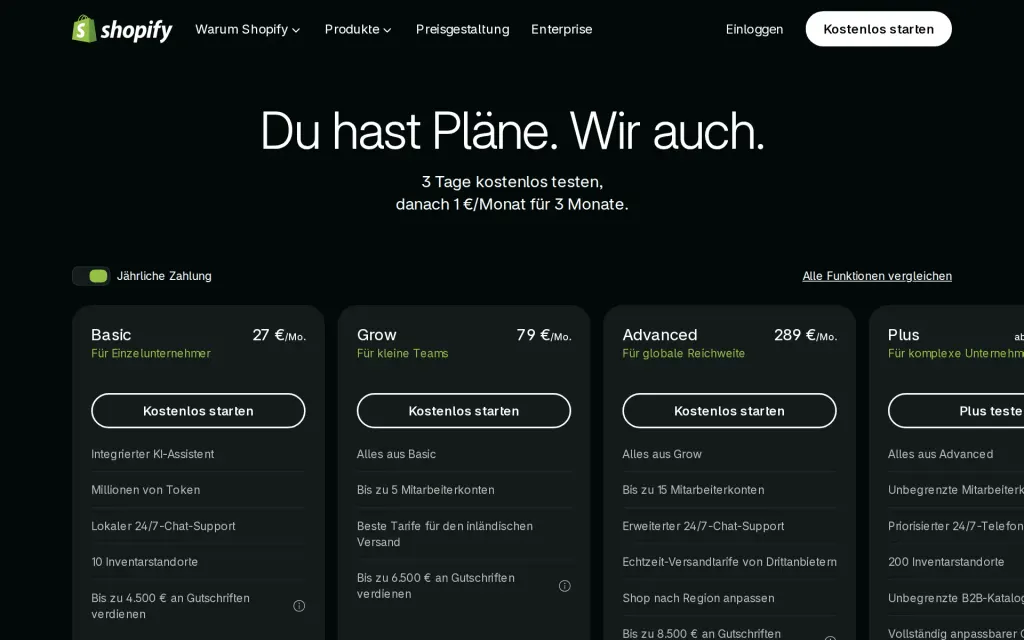Click 'Für Einzelunternehmer' subtitle
This screenshot has width=1024, height=640.
[151, 353]
